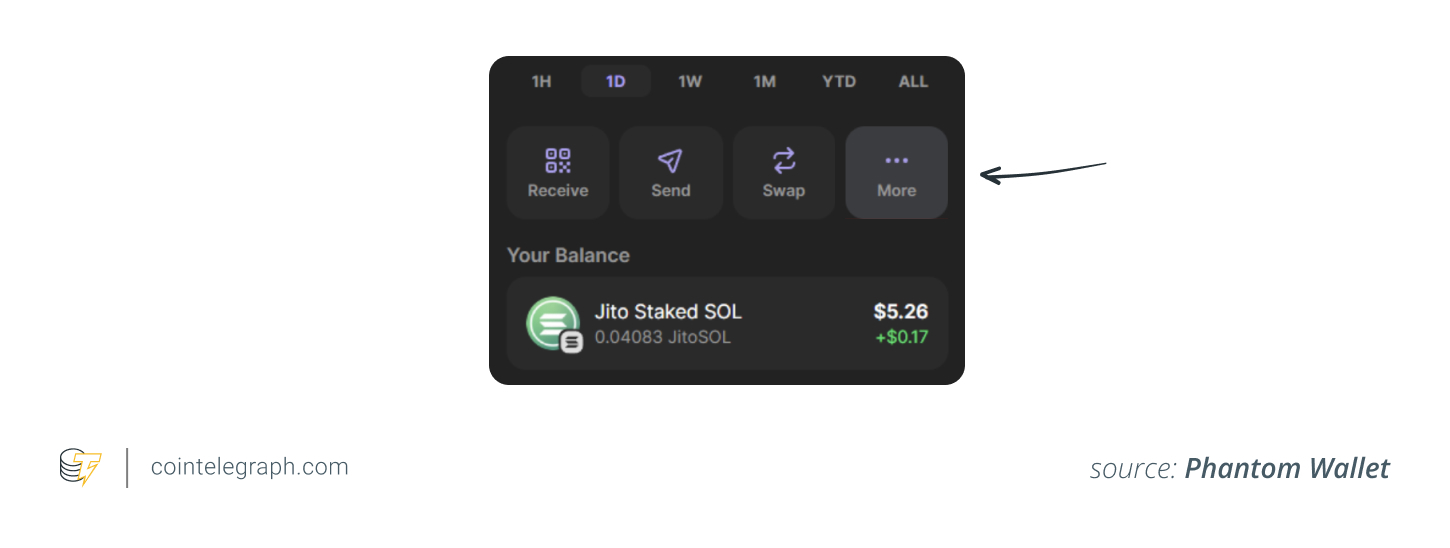Open the cointelegraph.com link
The width and height of the screenshot is (1450, 548).
[249, 467]
